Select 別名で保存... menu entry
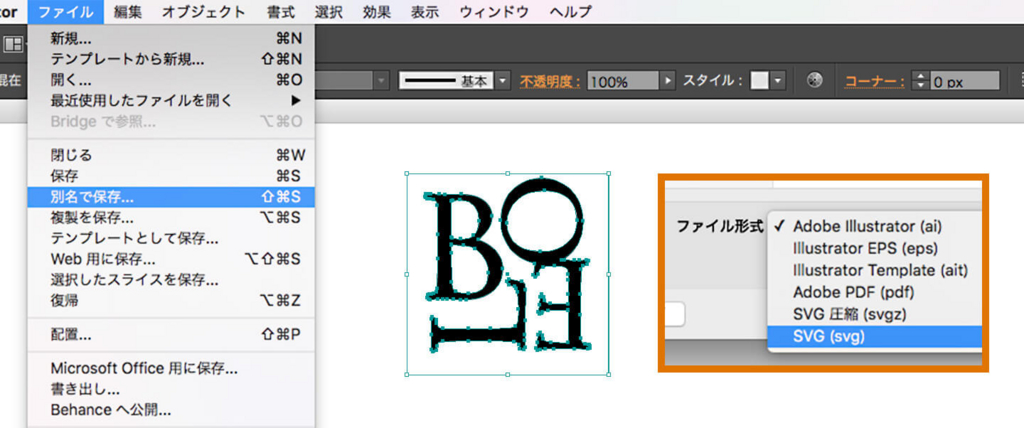 (x=171, y=197)
